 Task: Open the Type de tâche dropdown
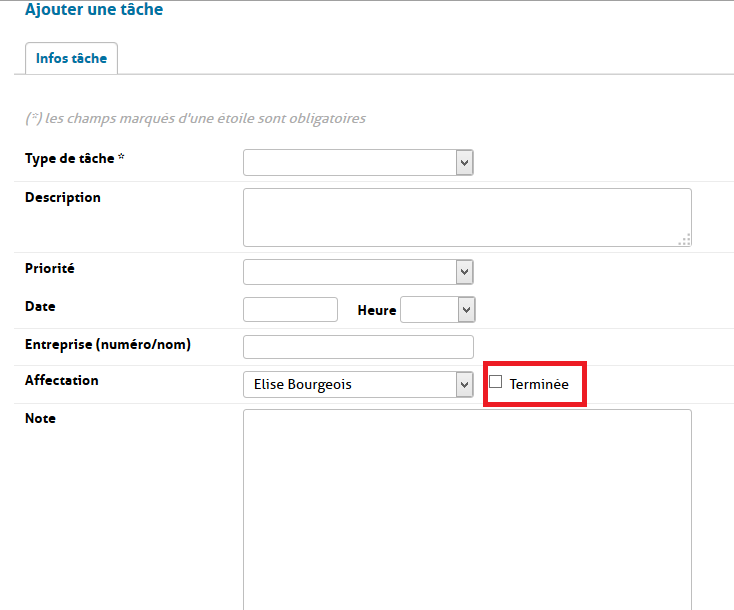(x=358, y=162)
